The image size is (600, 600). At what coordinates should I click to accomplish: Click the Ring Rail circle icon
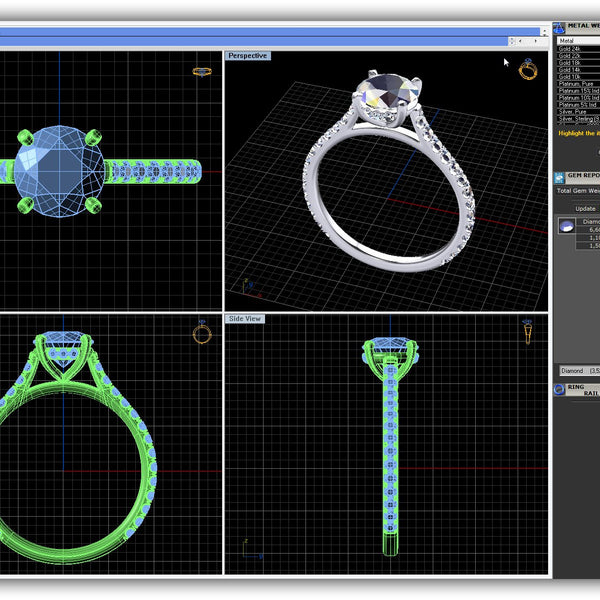[x=560, y=389]
